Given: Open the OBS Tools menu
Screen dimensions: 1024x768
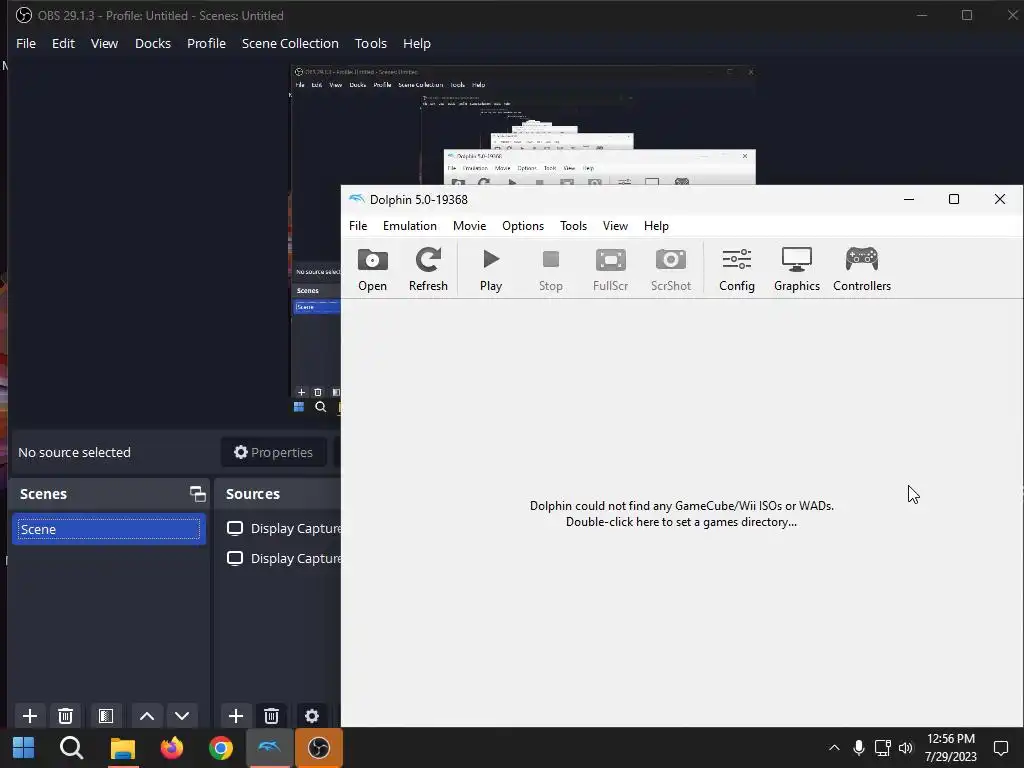Looking at the screenshot, I should [371, 44].
